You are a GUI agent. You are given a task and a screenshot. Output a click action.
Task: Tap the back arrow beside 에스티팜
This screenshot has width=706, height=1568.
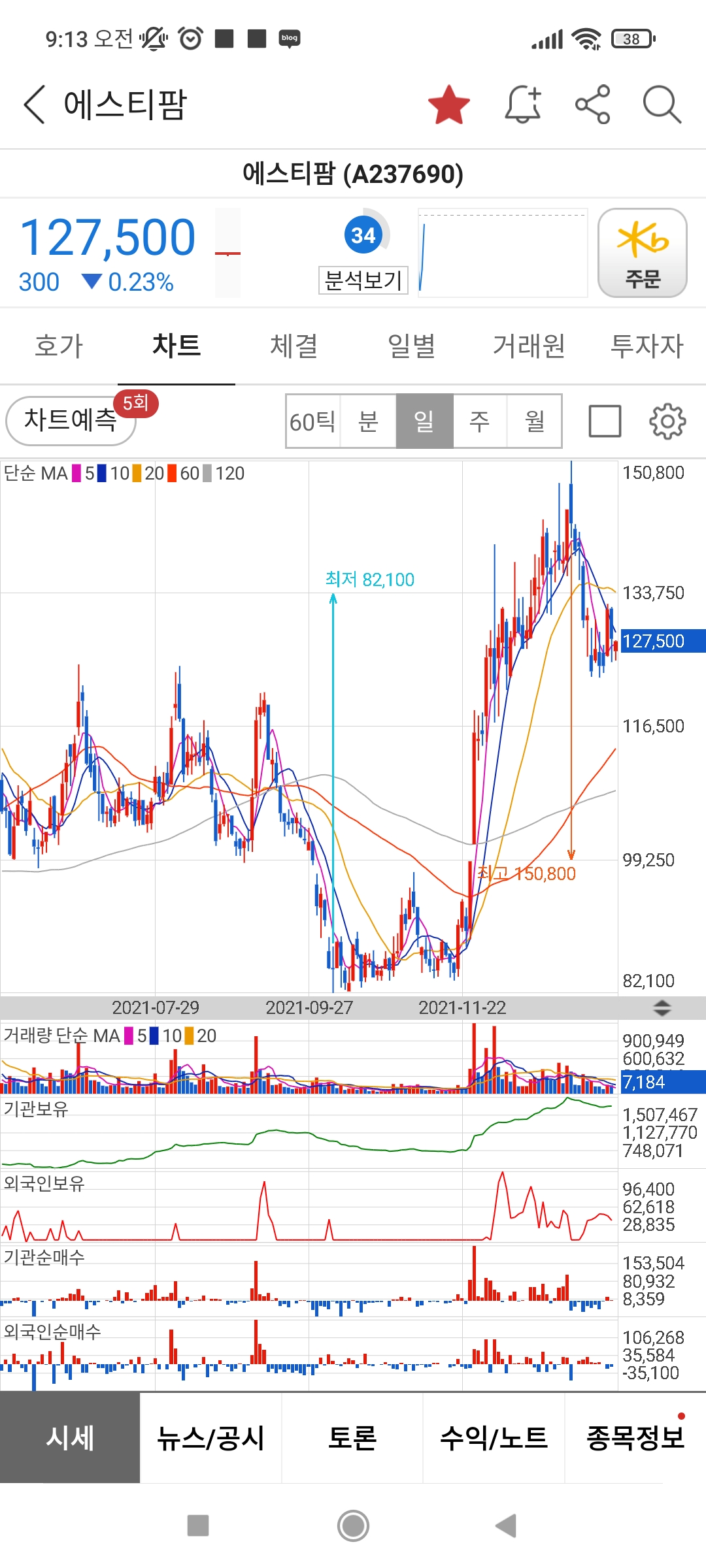point(34,105)
